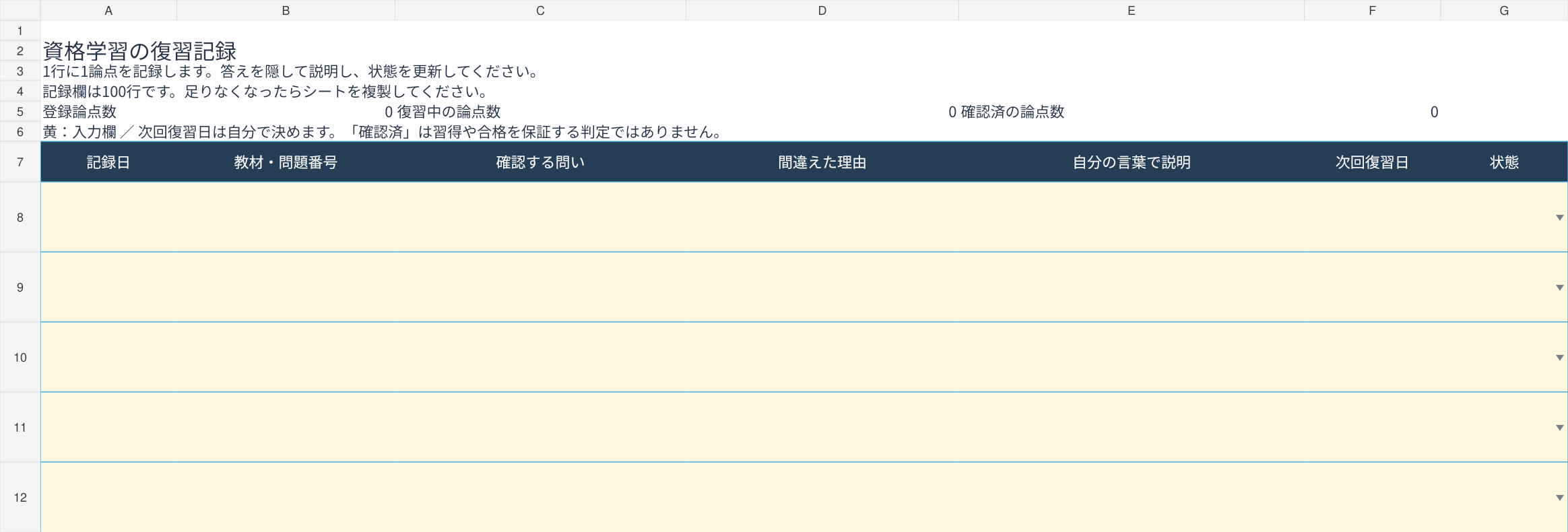Click the 状態 header cell
This screenshot has height=532, width=1568.
click(1504, 162)
